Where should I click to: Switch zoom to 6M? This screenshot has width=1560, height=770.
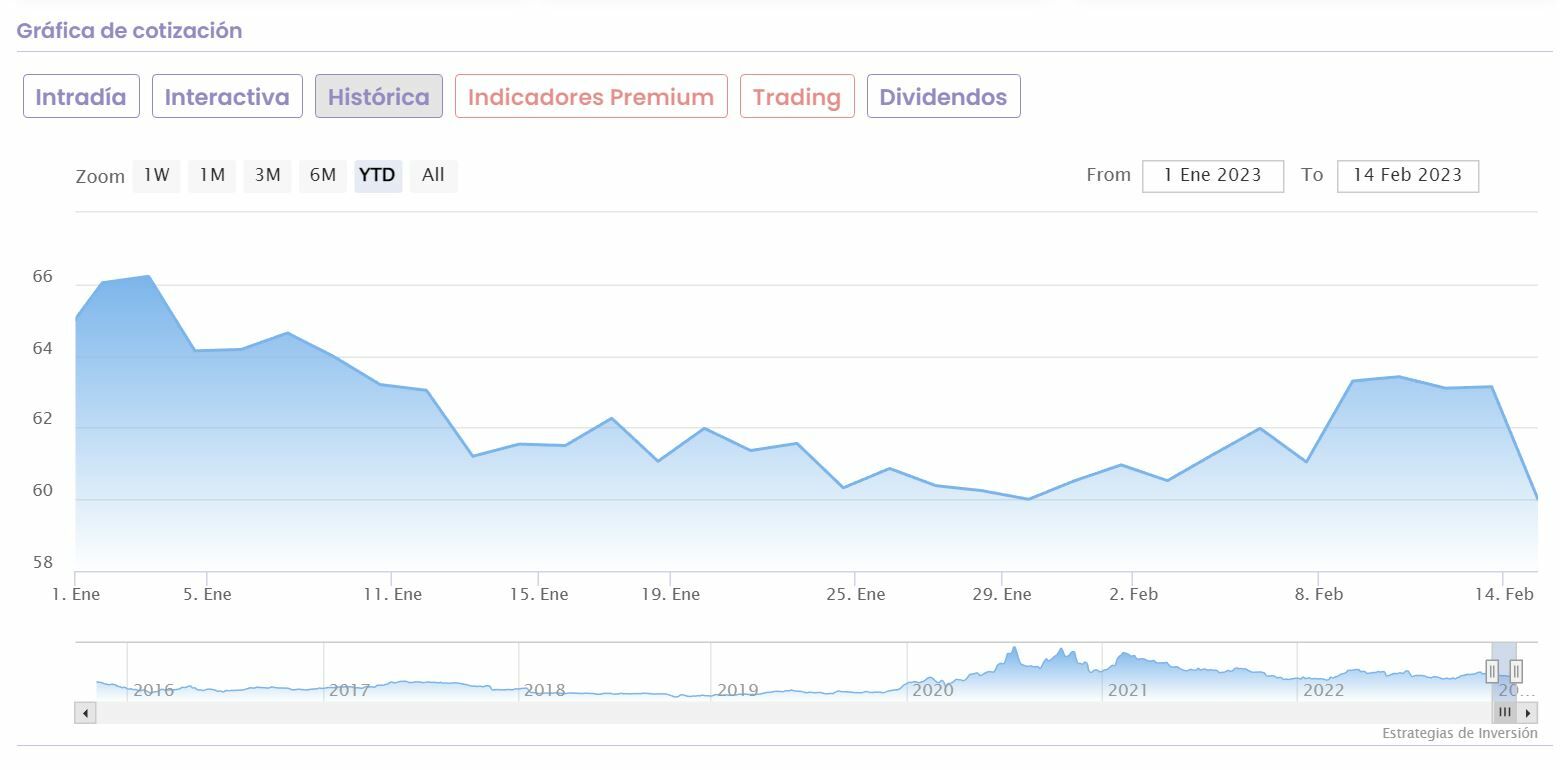click(322, 176)
